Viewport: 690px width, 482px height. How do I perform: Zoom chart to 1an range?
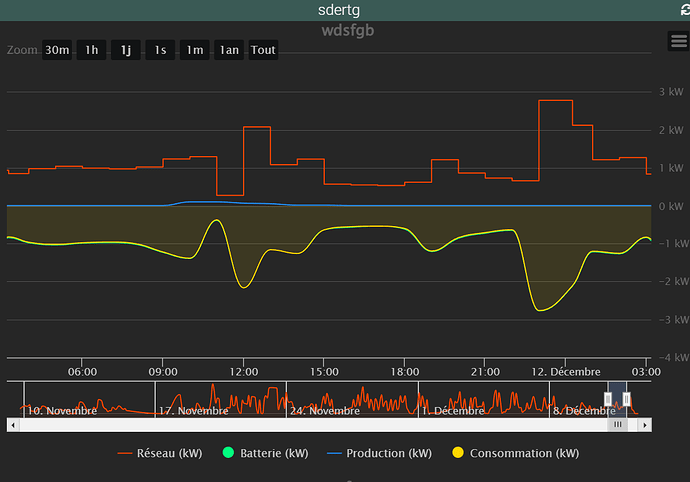(x=229, y=50)
